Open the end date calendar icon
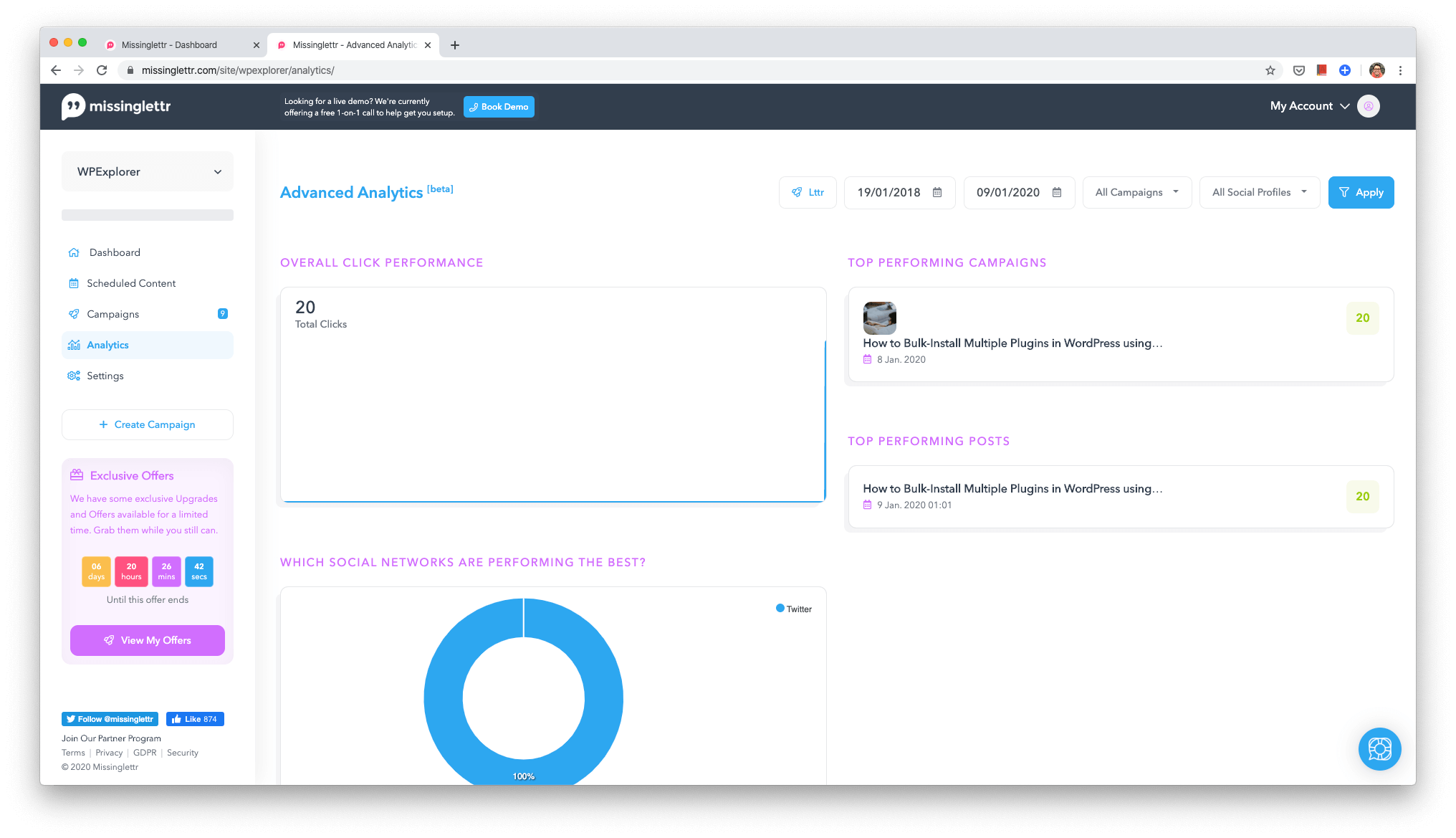The height and width of the screenshot is (838, 1456). pos(1057,192)
